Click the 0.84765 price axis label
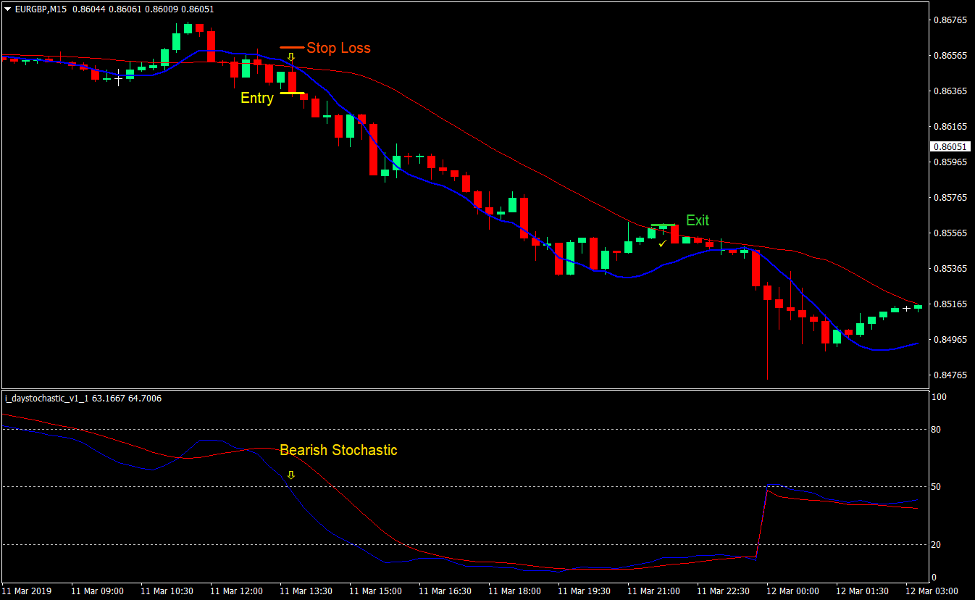 pos(950,375)
